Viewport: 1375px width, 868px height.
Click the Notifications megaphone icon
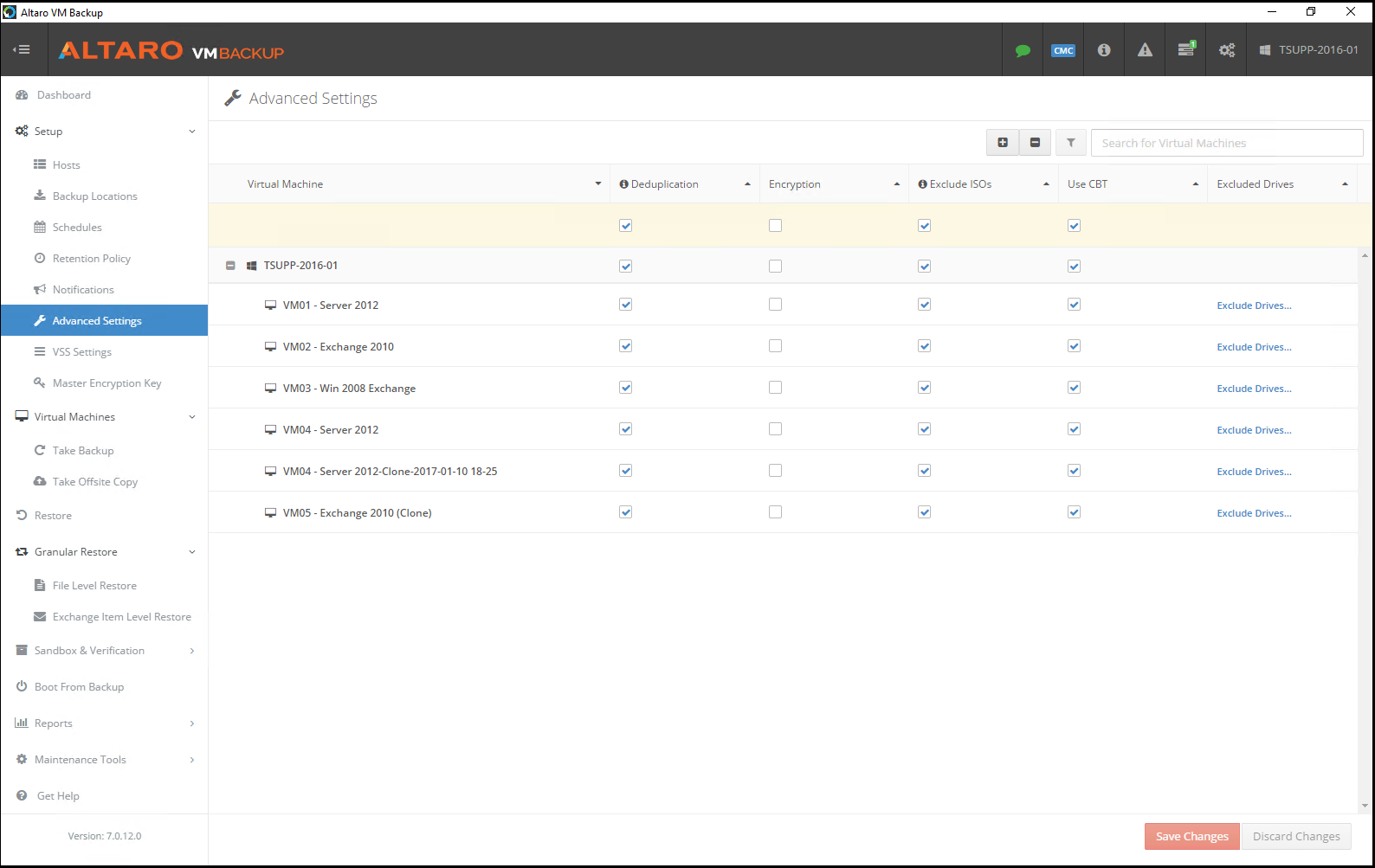click(x=40, y=289)
